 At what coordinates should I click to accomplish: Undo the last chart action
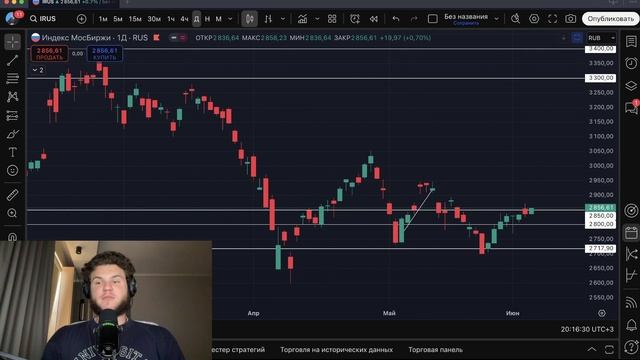396,19
